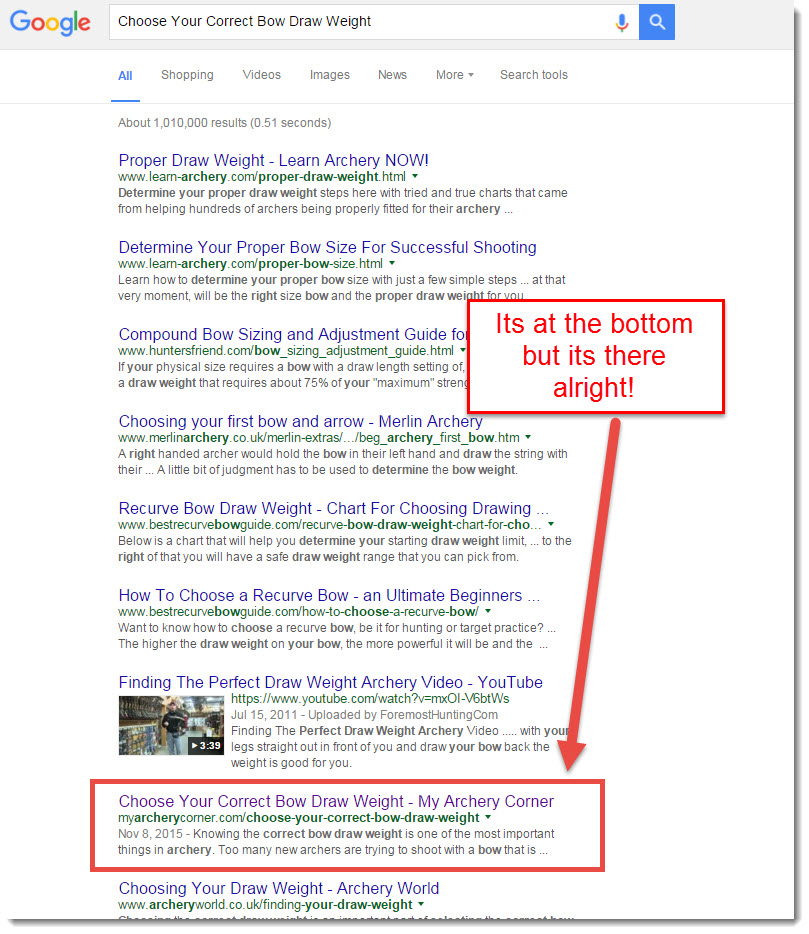Click 'Uploaded by ForemostHuntingCom' text
809x934 pixels.
coord(403,715)
